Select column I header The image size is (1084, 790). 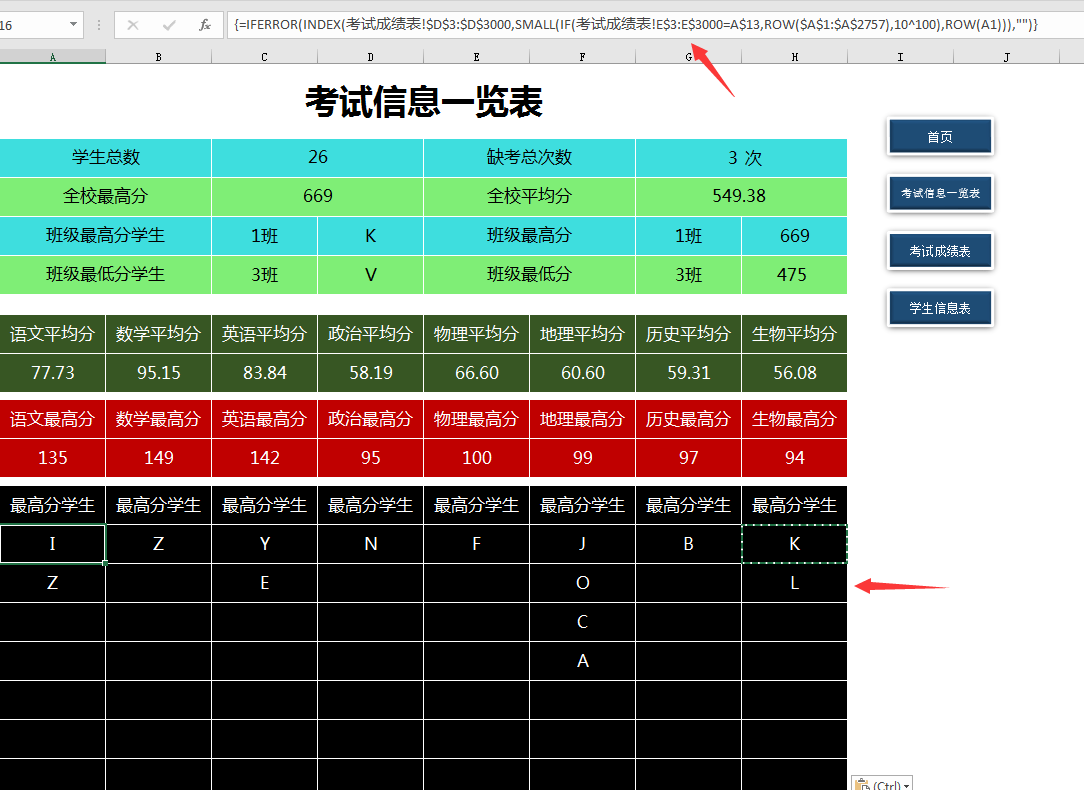(x=900, y=57)
